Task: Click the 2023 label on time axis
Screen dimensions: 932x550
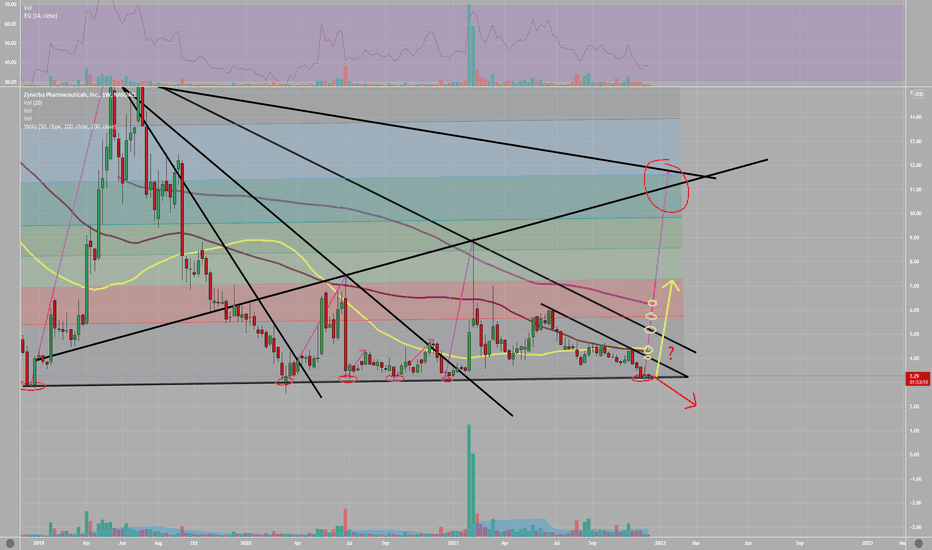Action: (867, 543)
